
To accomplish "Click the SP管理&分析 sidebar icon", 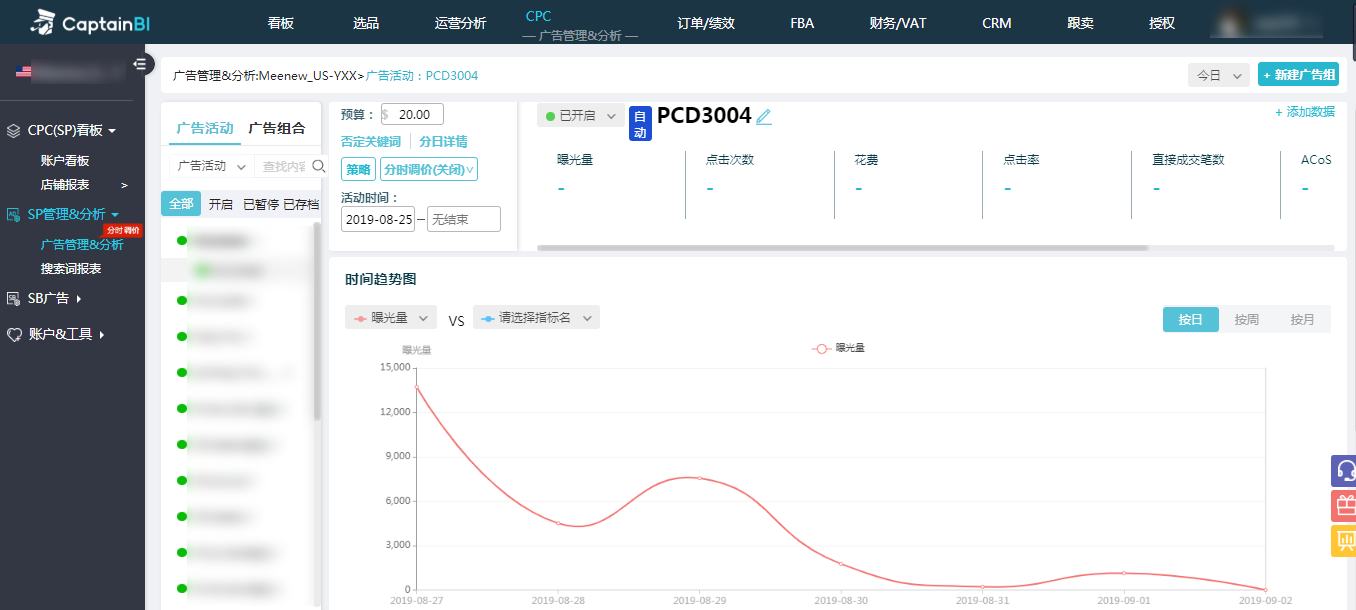I will pyautogui.click(x=14, y=214).
